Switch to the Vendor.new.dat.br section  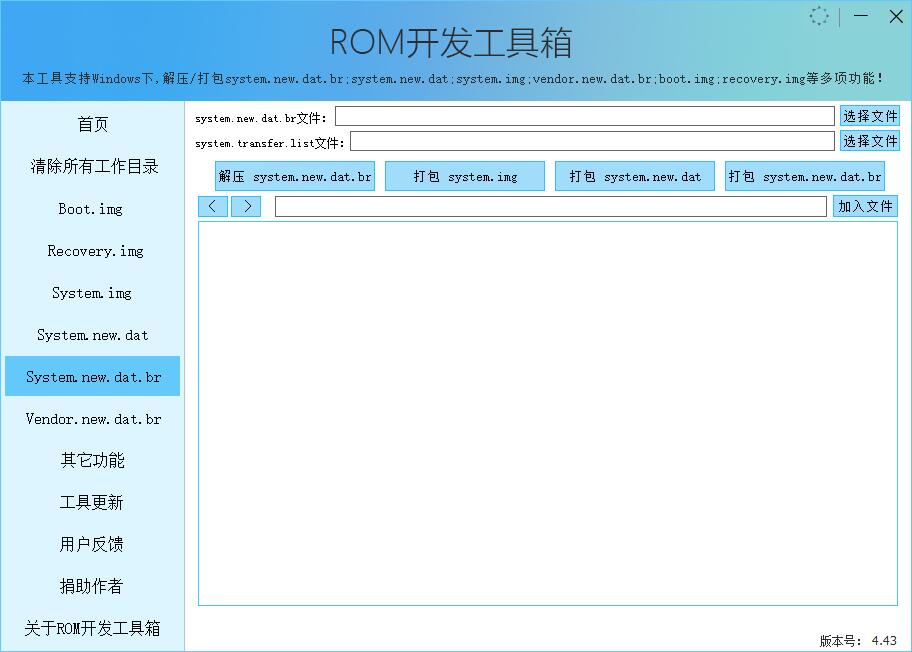pyautogui.click(x=90, y=418)
